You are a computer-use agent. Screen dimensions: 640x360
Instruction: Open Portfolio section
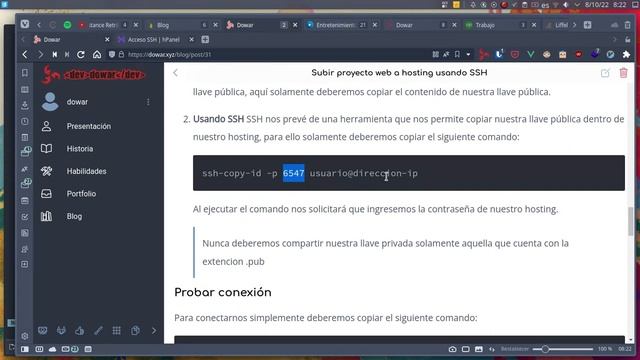(x=81, y=193)
